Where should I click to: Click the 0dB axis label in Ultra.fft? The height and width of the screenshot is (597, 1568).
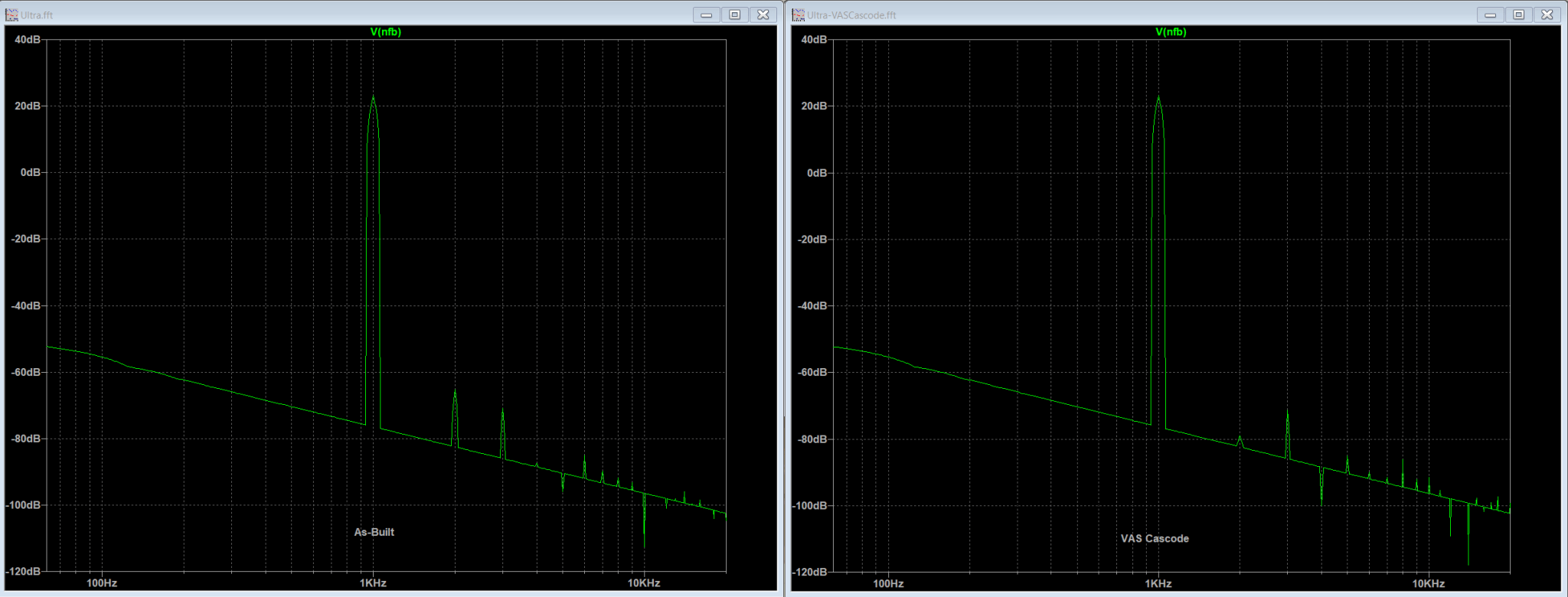[x=31, y=172]
